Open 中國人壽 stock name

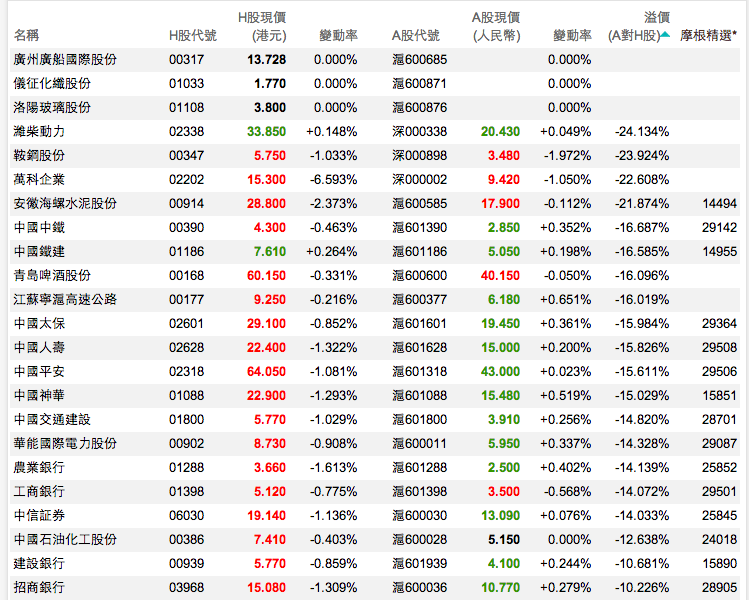click(39, 347)
